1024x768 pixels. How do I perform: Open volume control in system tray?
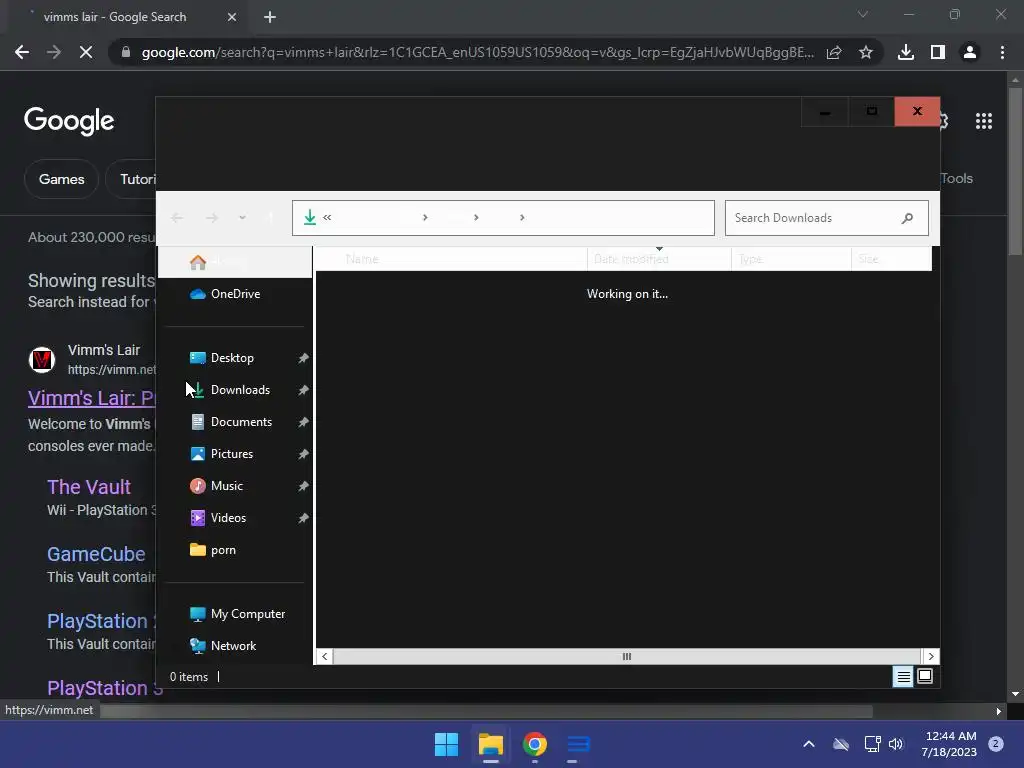click(897, 744)
